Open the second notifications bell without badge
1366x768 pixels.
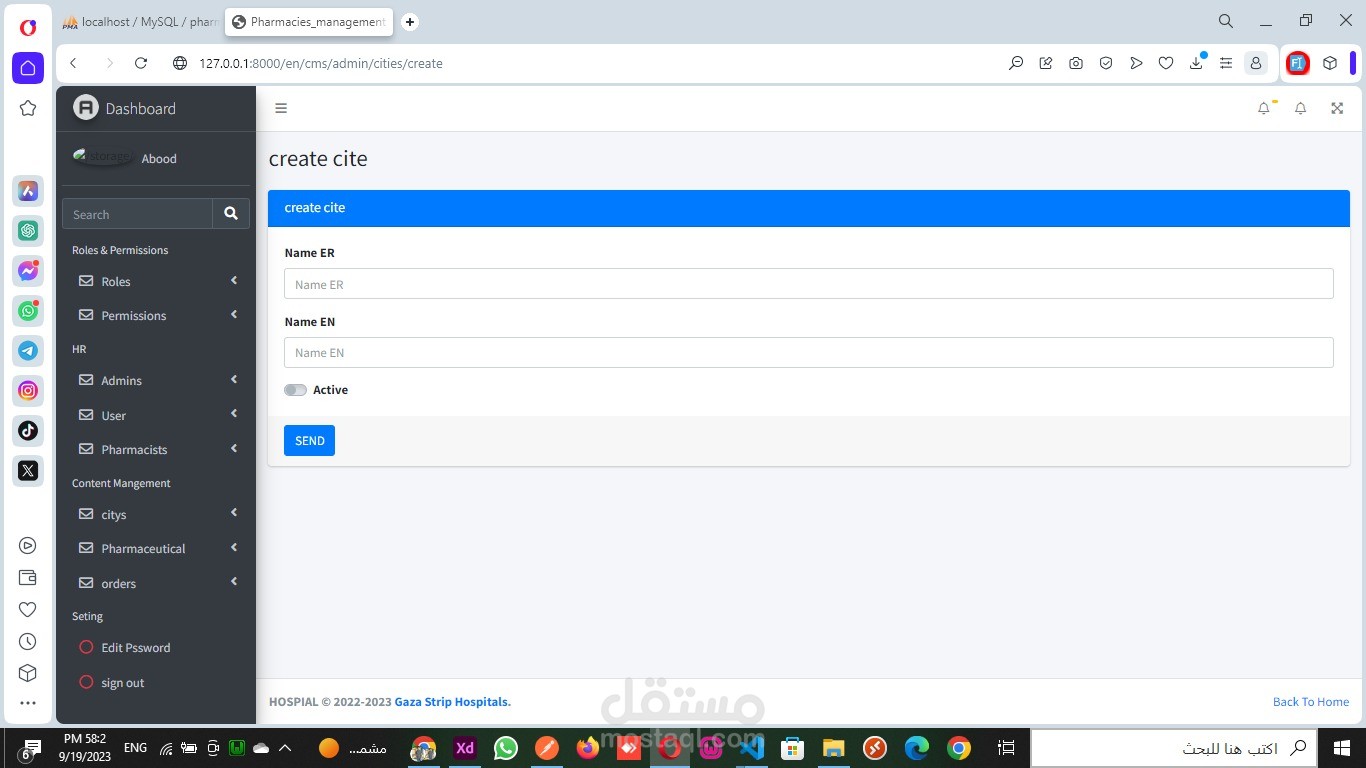pyautogui.click(x=1301, y=108)
